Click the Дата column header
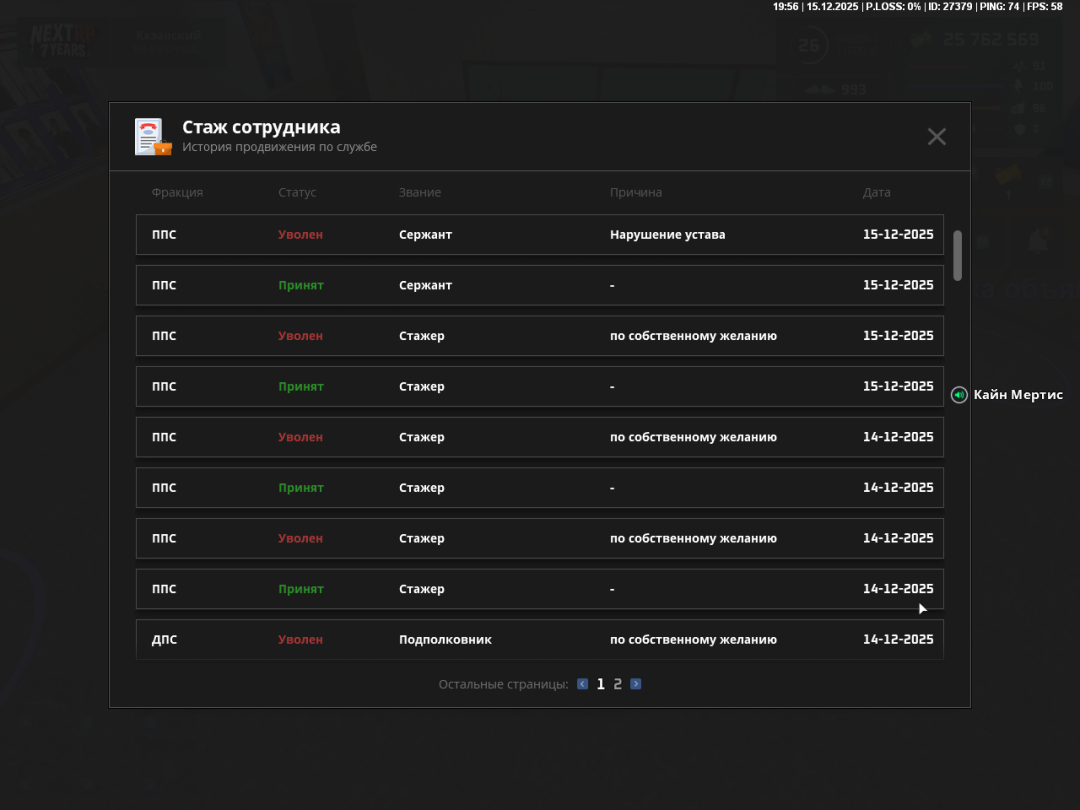Screen dimensions: 1080x810 (876, 193)
